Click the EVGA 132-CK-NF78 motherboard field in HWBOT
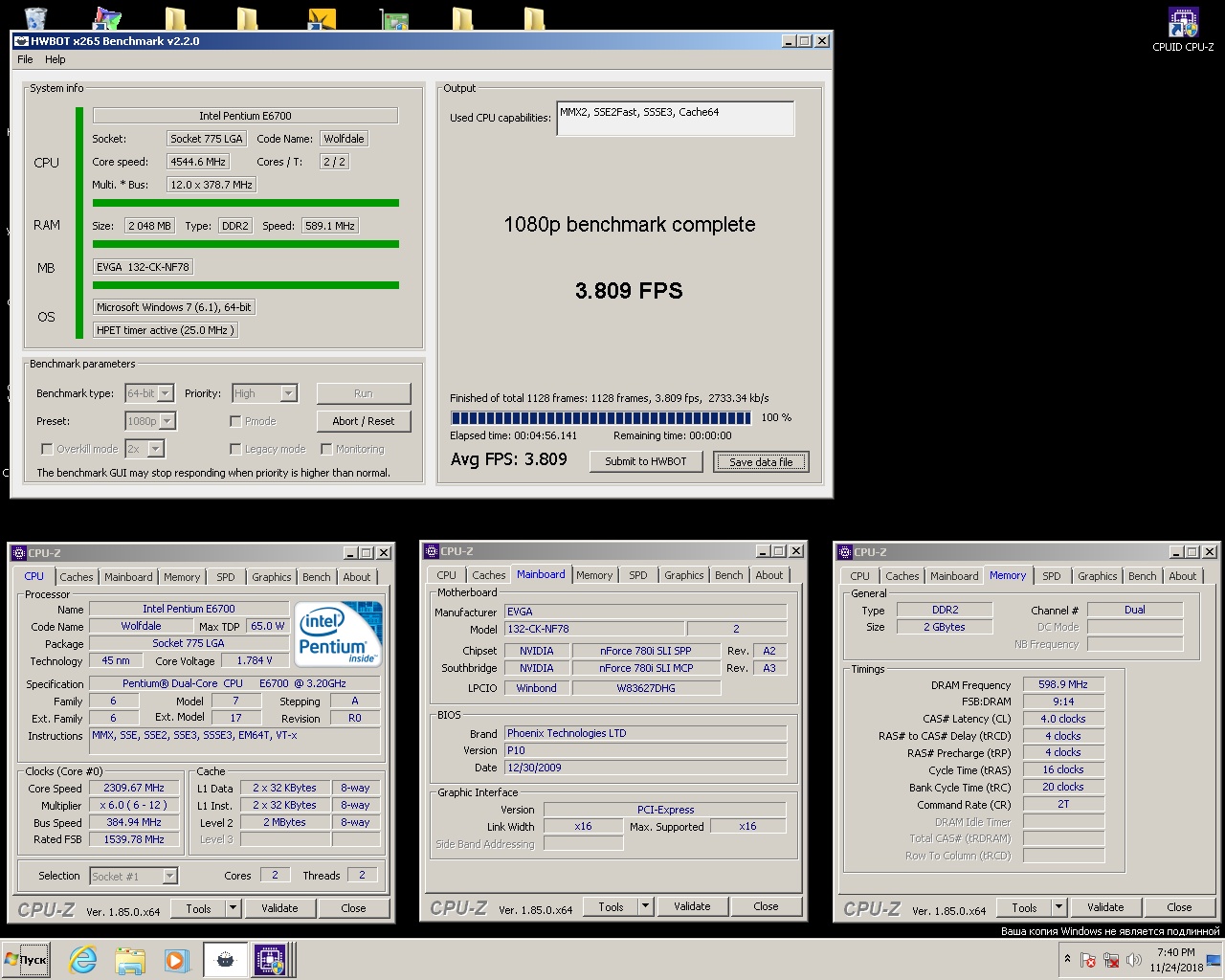Image resolution: width=1225 pixels, height=980 pixels. [x=143, y=267]
